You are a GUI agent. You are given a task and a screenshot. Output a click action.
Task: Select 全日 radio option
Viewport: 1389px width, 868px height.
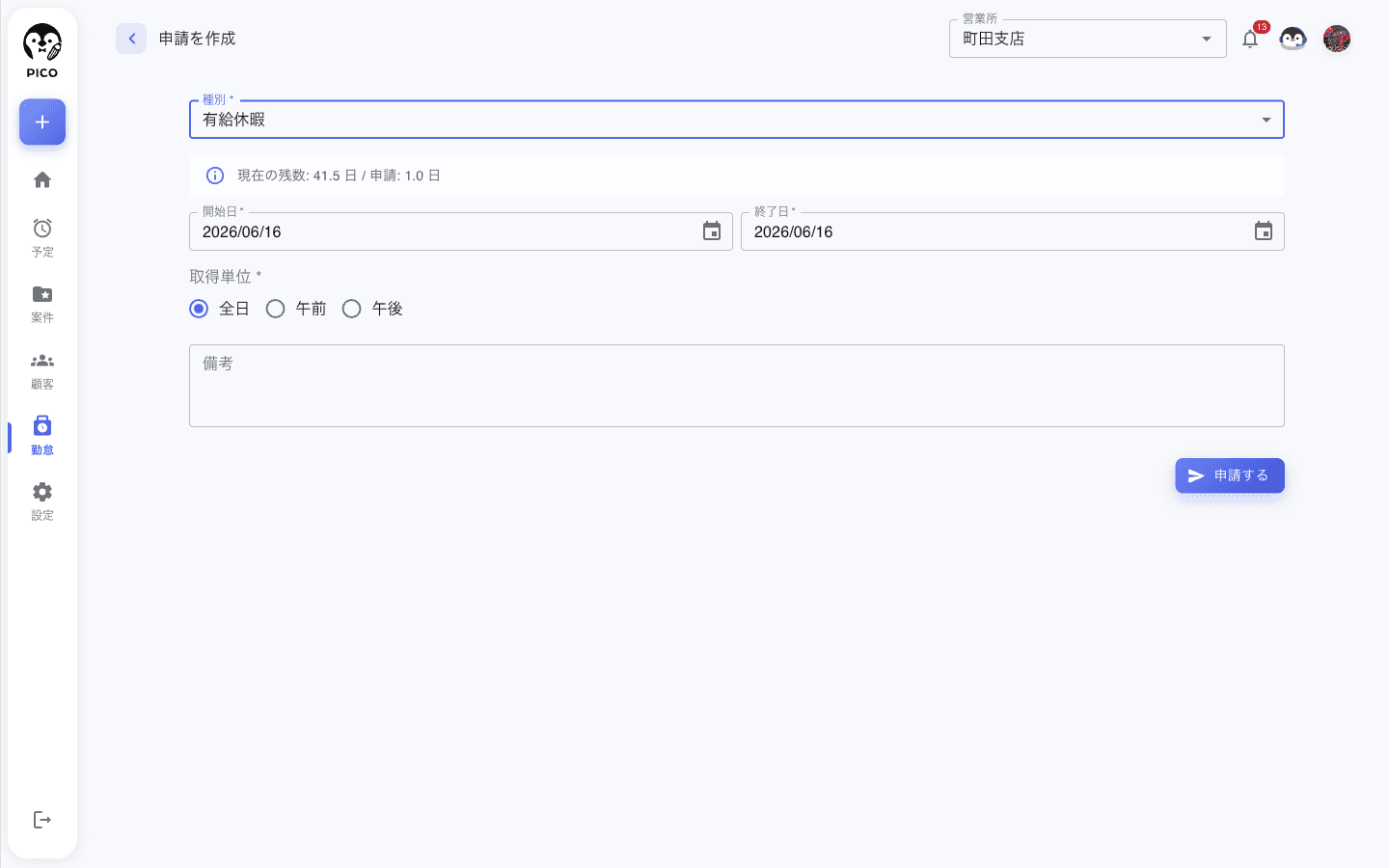[199, 309]
